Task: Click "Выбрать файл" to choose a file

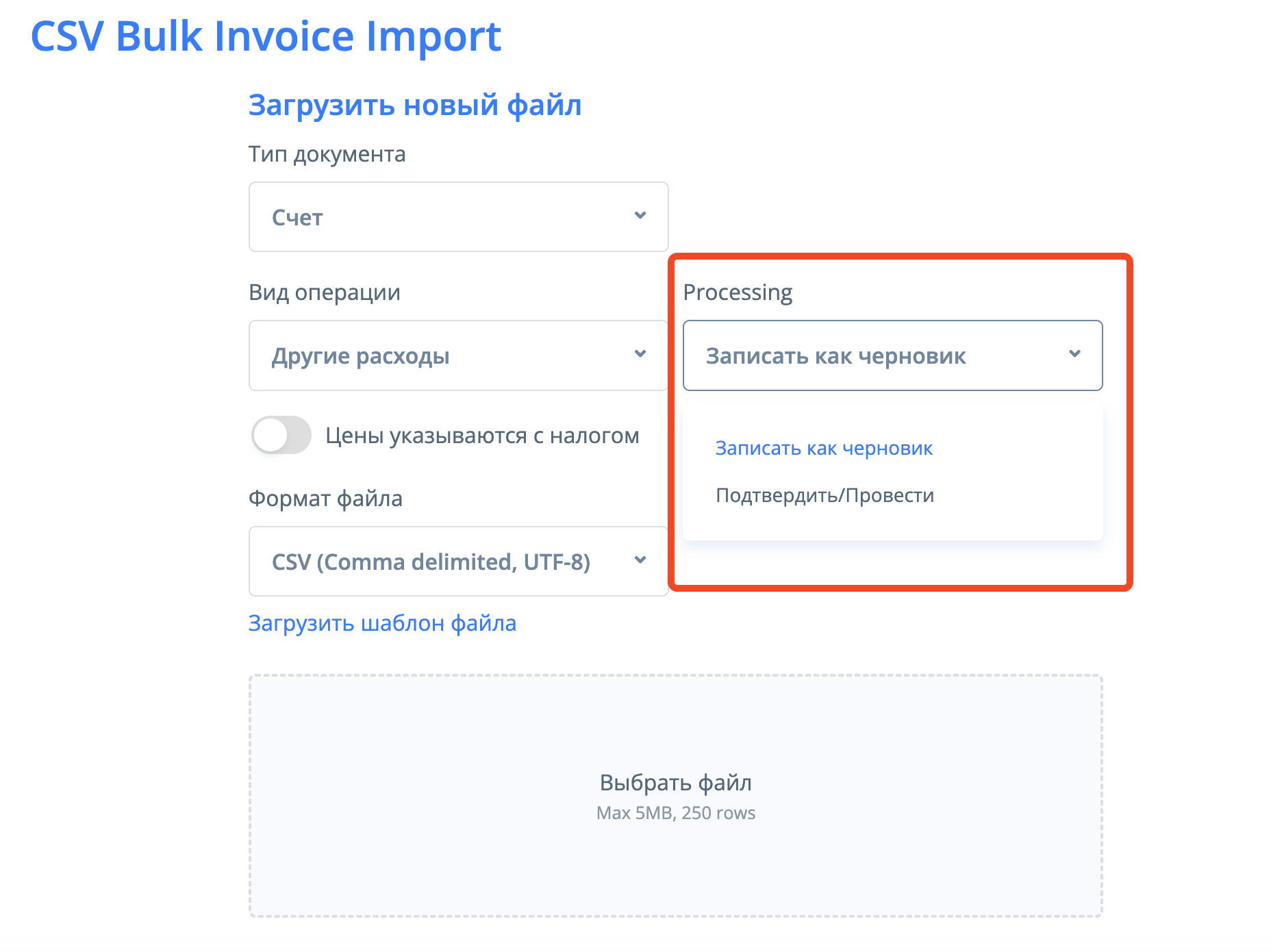Action: point(675,783)
